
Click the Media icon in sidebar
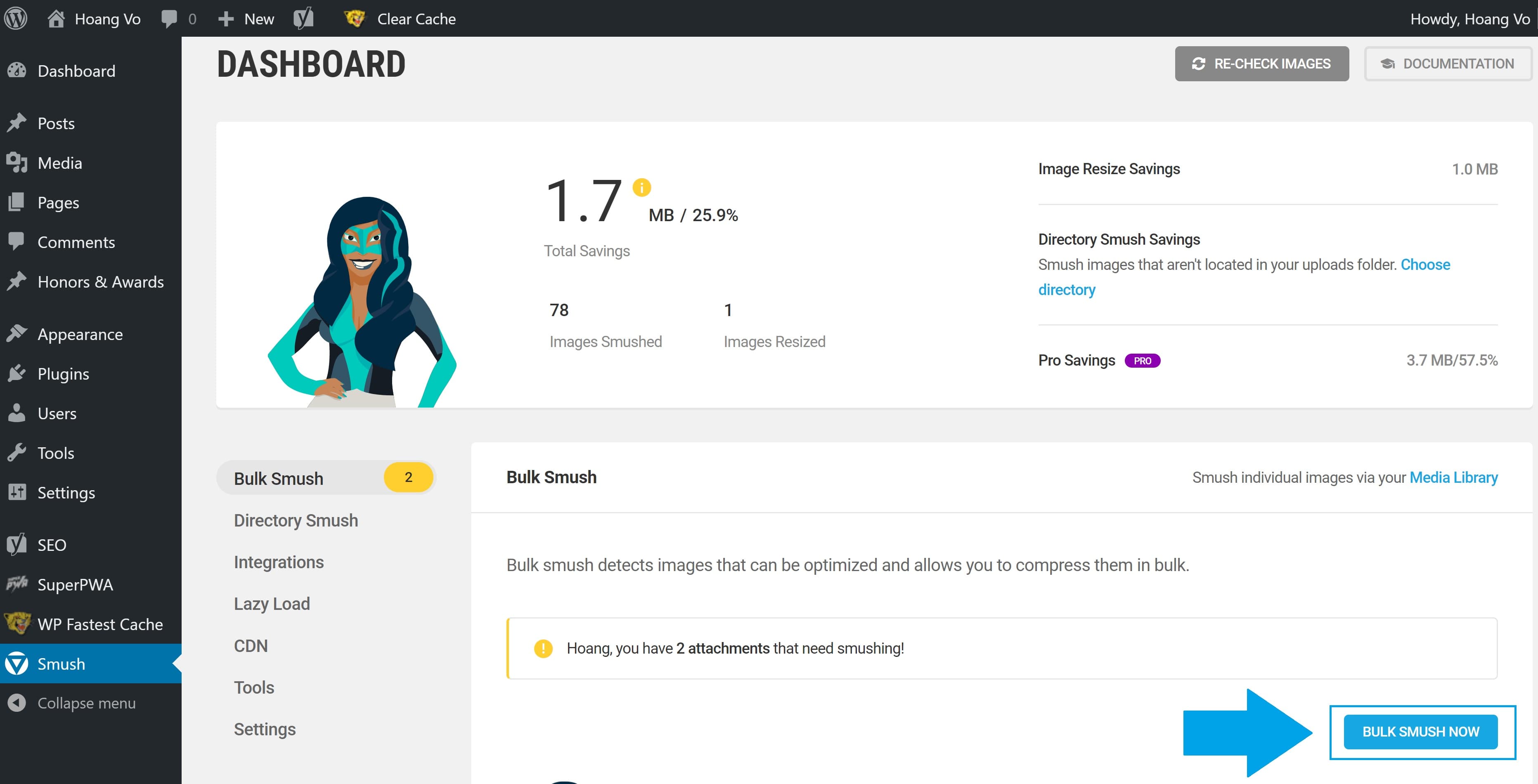tap(17, 162)
